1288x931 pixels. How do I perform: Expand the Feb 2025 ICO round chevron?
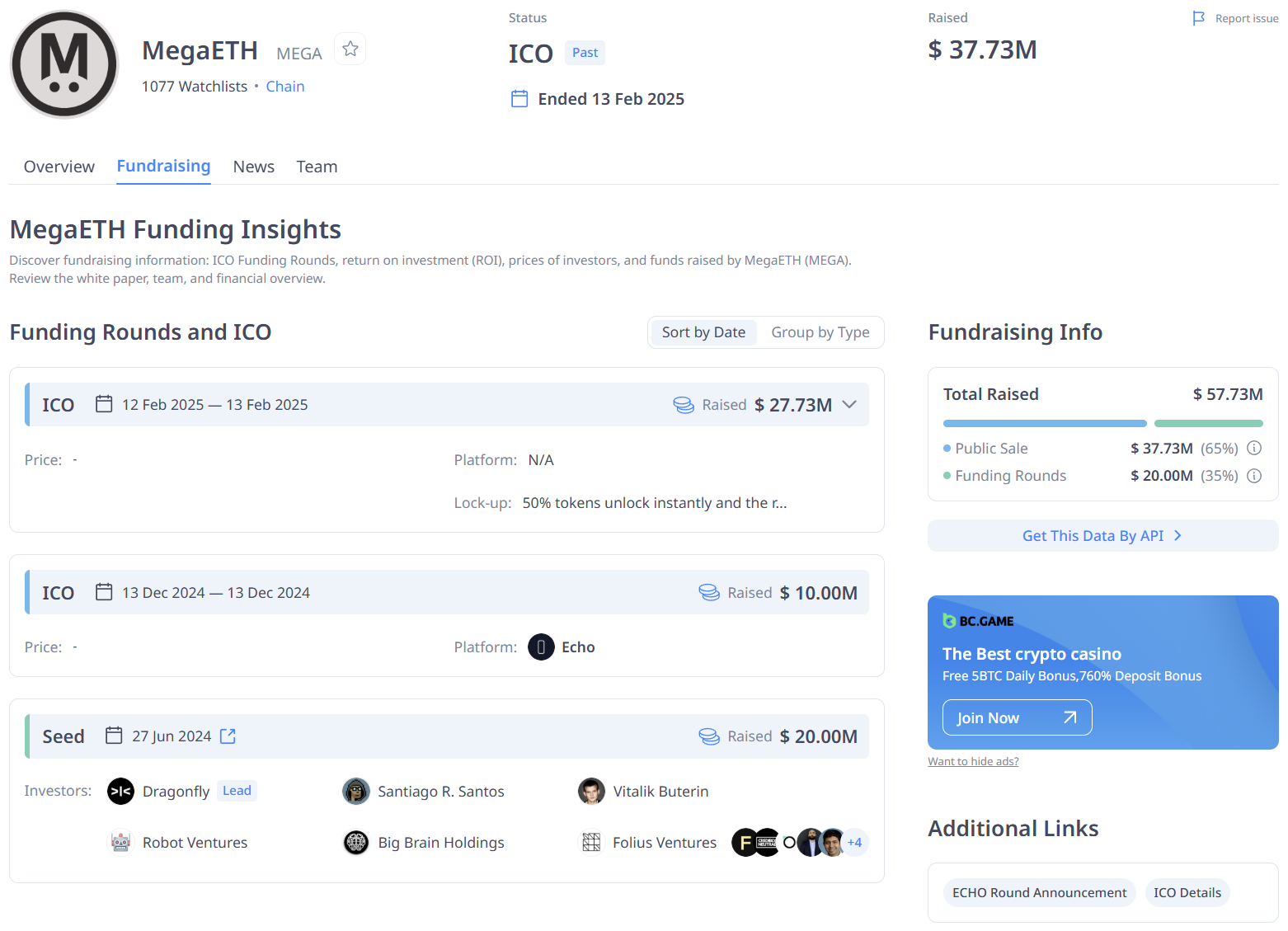tap(849, 405)
